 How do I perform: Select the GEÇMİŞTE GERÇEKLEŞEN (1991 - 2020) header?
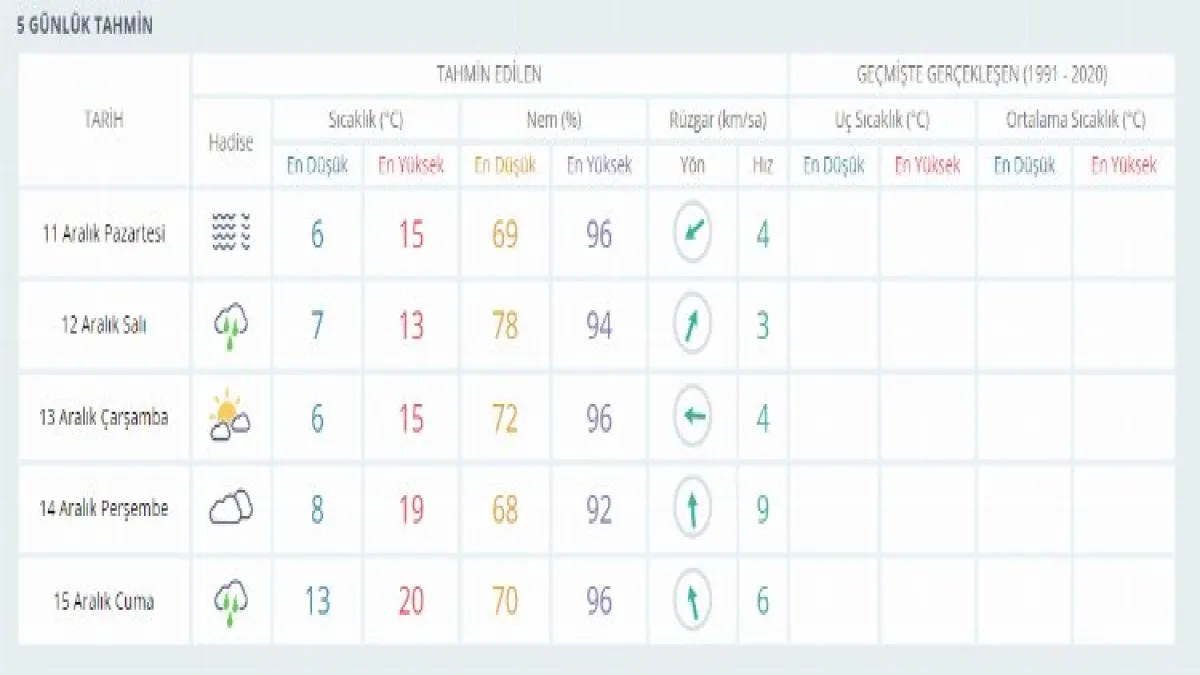pyautogui.click(x=982, y=74)
